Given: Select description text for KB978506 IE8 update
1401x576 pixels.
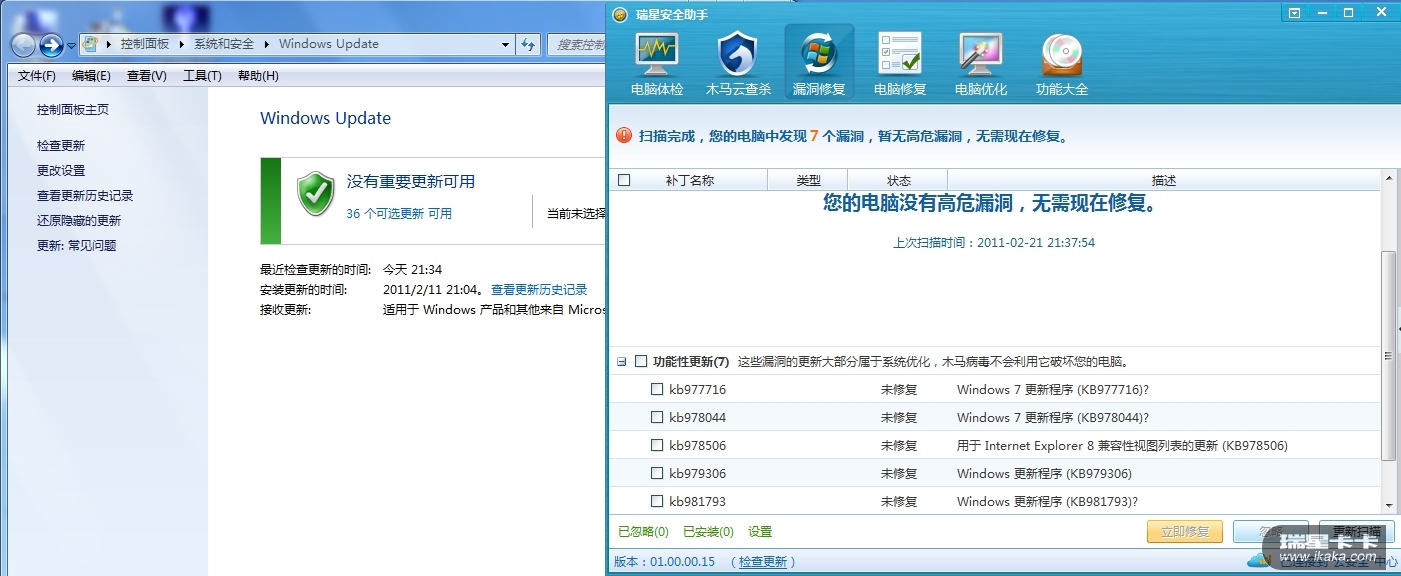Looking at the screenshot, I should coord(1122,445).
